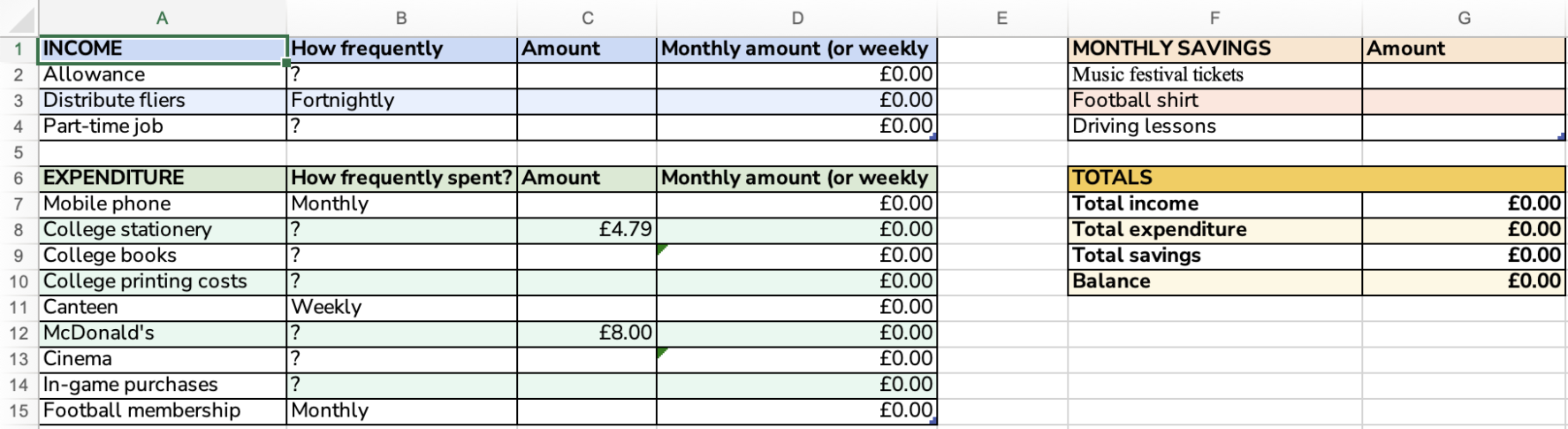Select the £8.00 McDonald's amount cell
The height and width of the screenshot is (429, 1568).
[587, 333]
